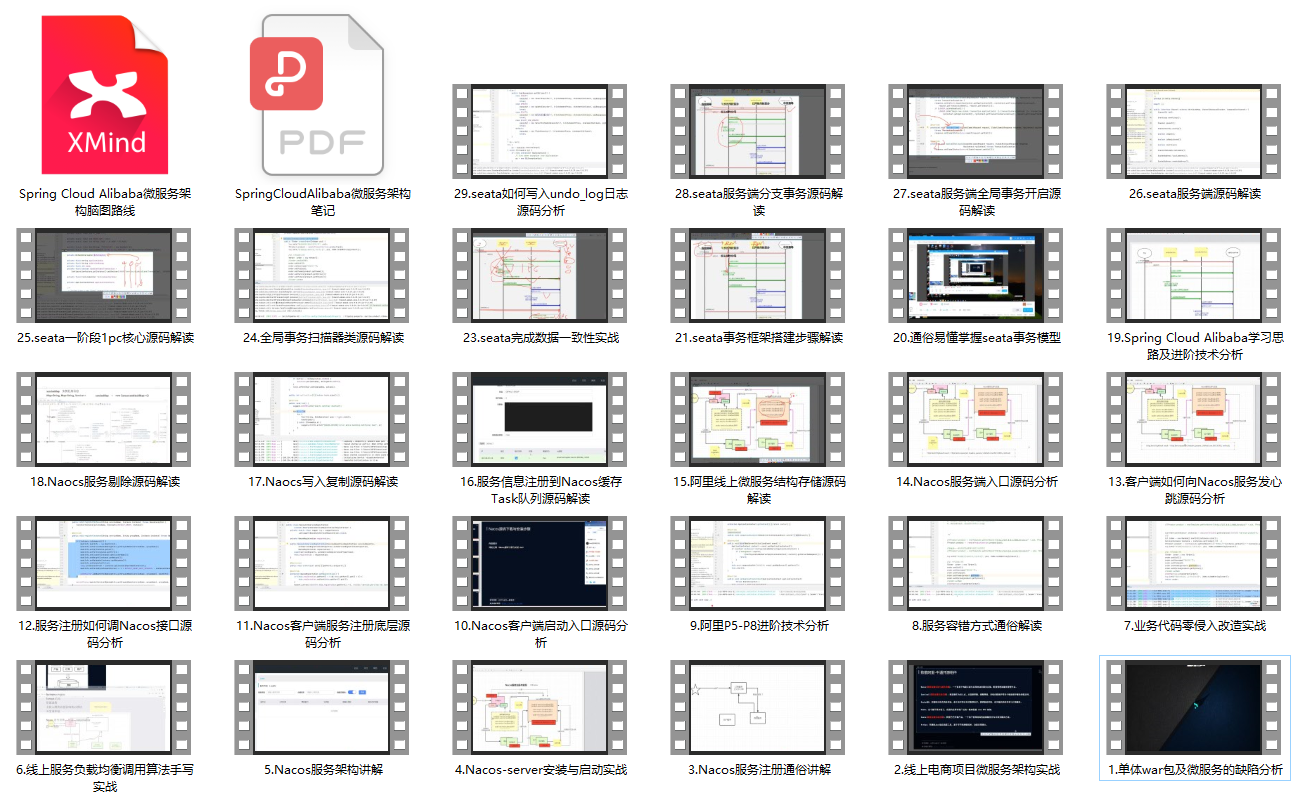Select video icon 18 Naocs服务剔除
Viewport: 1307px width, 810px height.
click(105, 419)
